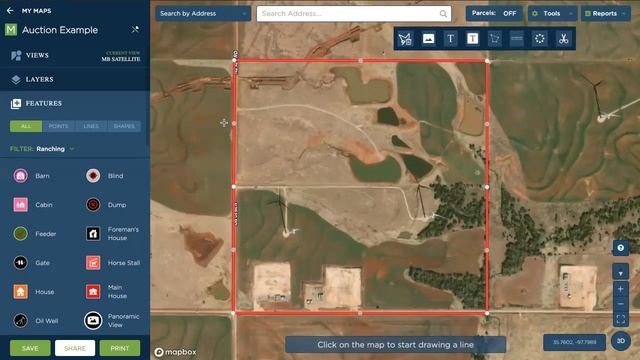The height and width of the screenshot is (360, 640).
Task: Select the dotted circle drawing tool
Action: coord(540,39)
